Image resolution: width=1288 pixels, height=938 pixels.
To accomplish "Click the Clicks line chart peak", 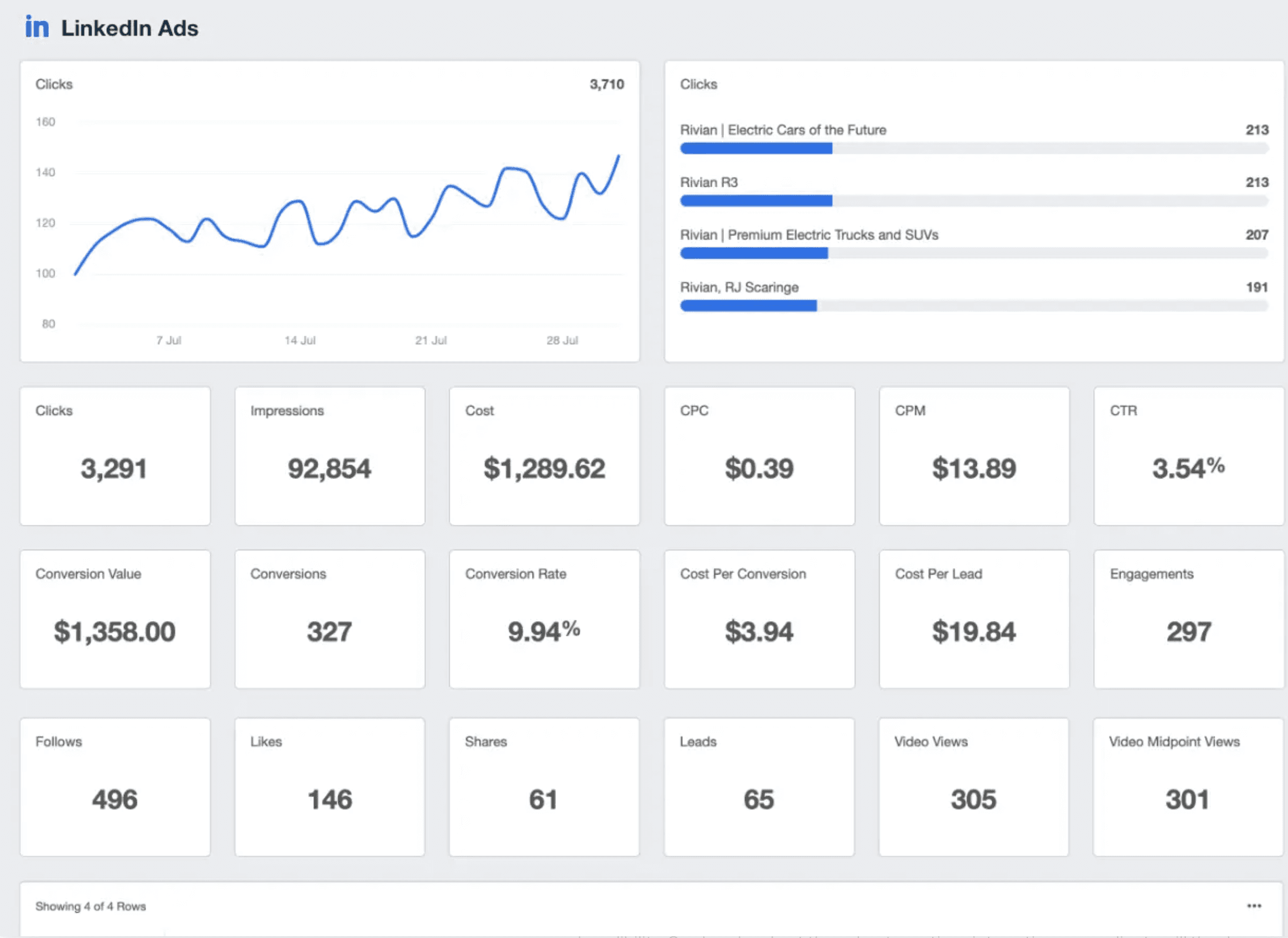I will coord(619,156).
